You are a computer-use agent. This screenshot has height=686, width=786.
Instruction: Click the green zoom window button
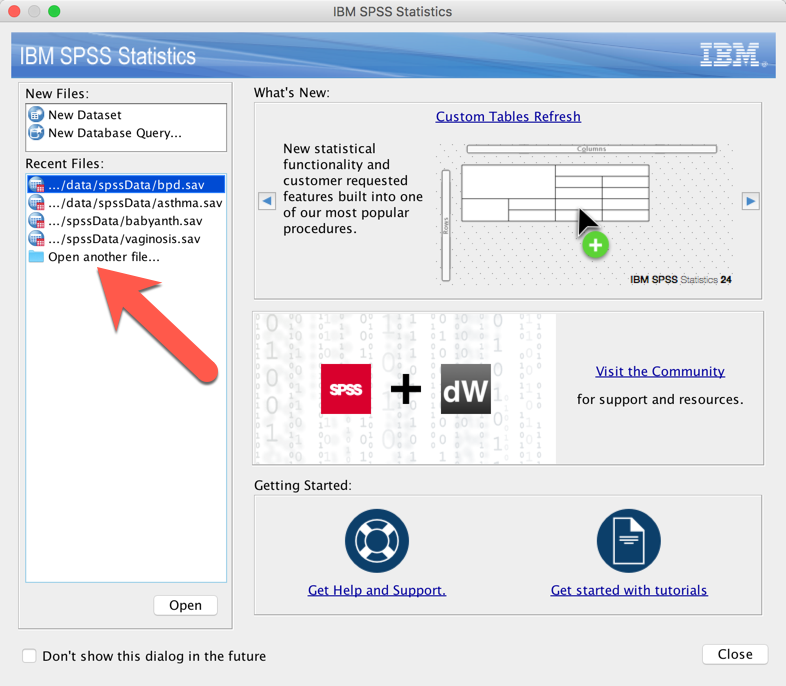click(54, 11)
